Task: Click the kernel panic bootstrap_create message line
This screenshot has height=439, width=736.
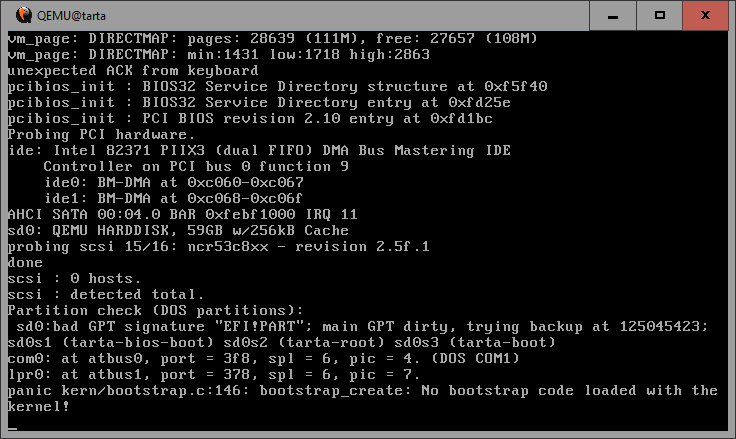Action: (x=362, y=391)
